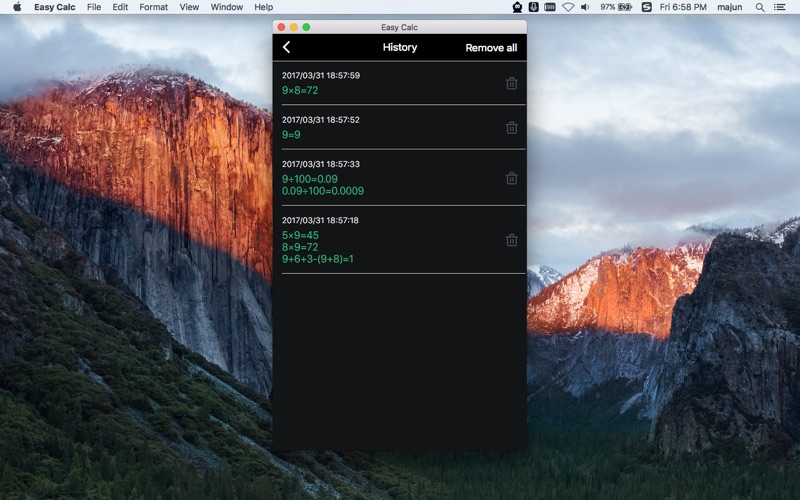This screenshot has width=800, height=500.
Task: Remove the 9÷100=0.09 history entry
Action: [511, 178]
